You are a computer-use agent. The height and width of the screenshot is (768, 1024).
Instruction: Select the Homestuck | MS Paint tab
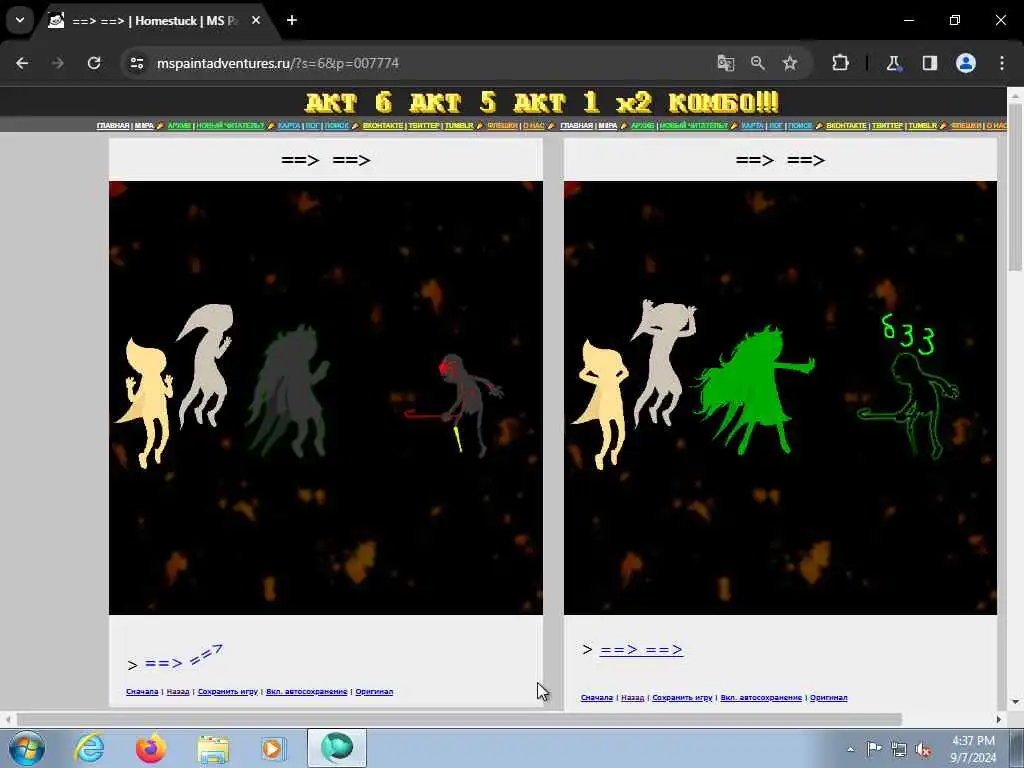(153, 21)
